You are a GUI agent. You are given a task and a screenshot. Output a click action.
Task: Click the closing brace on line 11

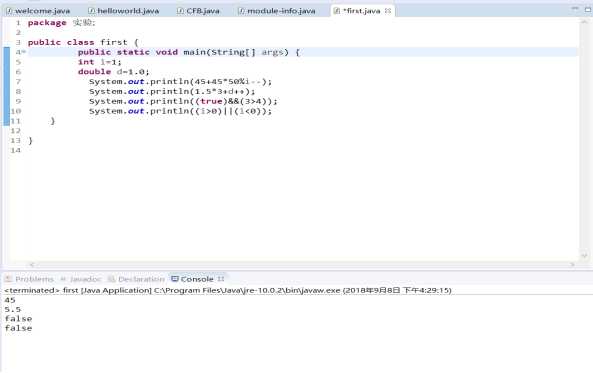click(53, 121)
